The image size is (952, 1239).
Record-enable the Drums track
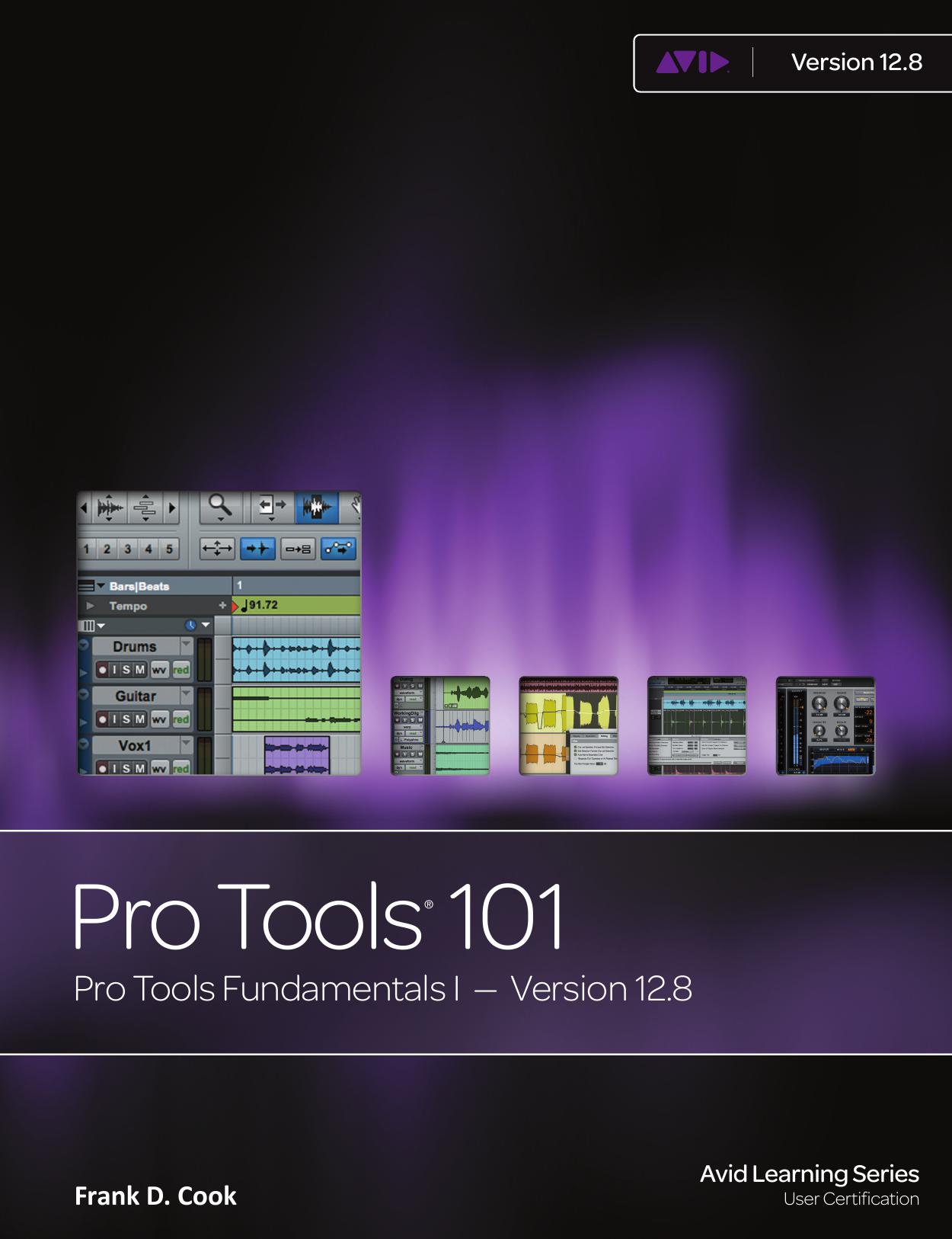pos(102,670)
